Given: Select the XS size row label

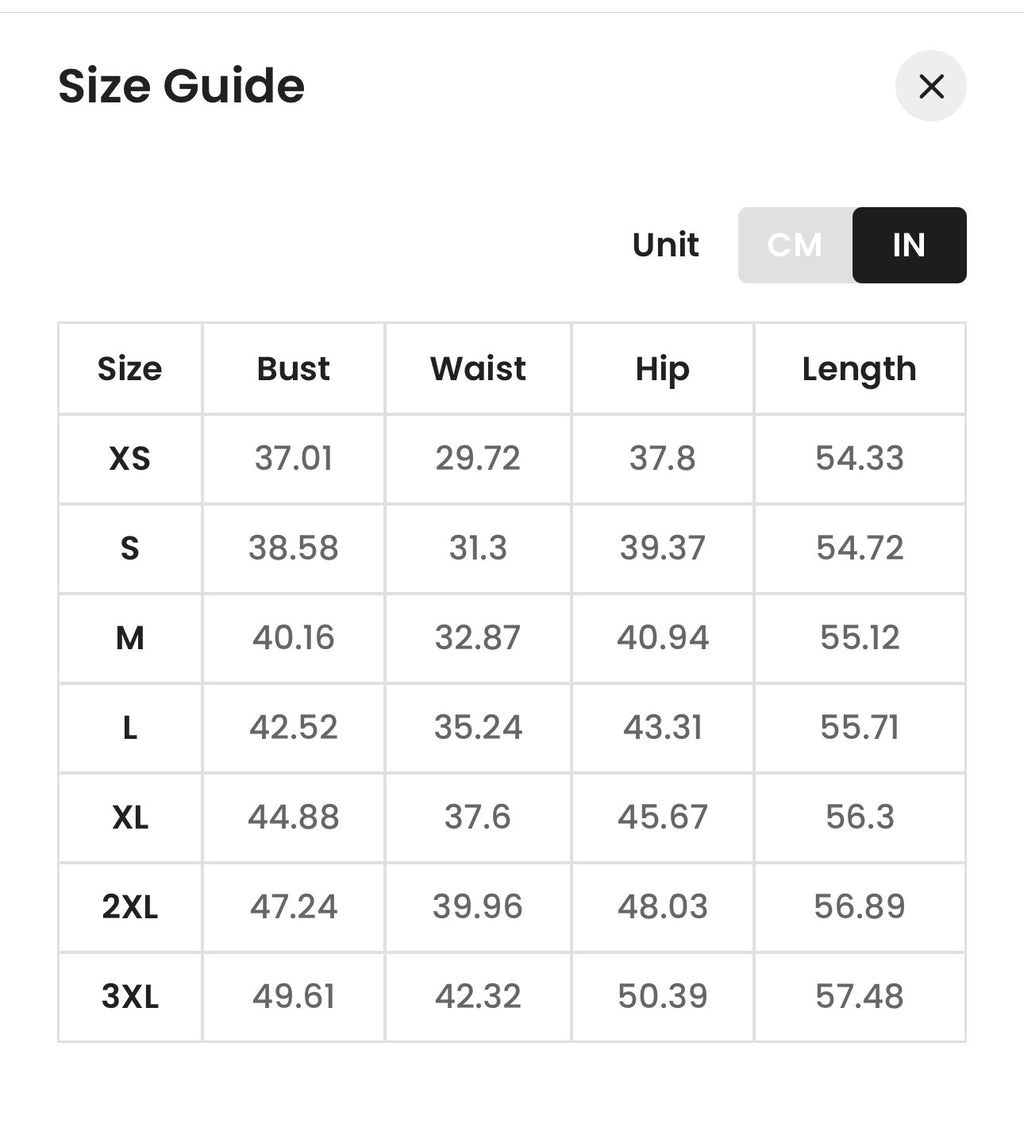Looking at the screenshot, I should click(129, 459).
